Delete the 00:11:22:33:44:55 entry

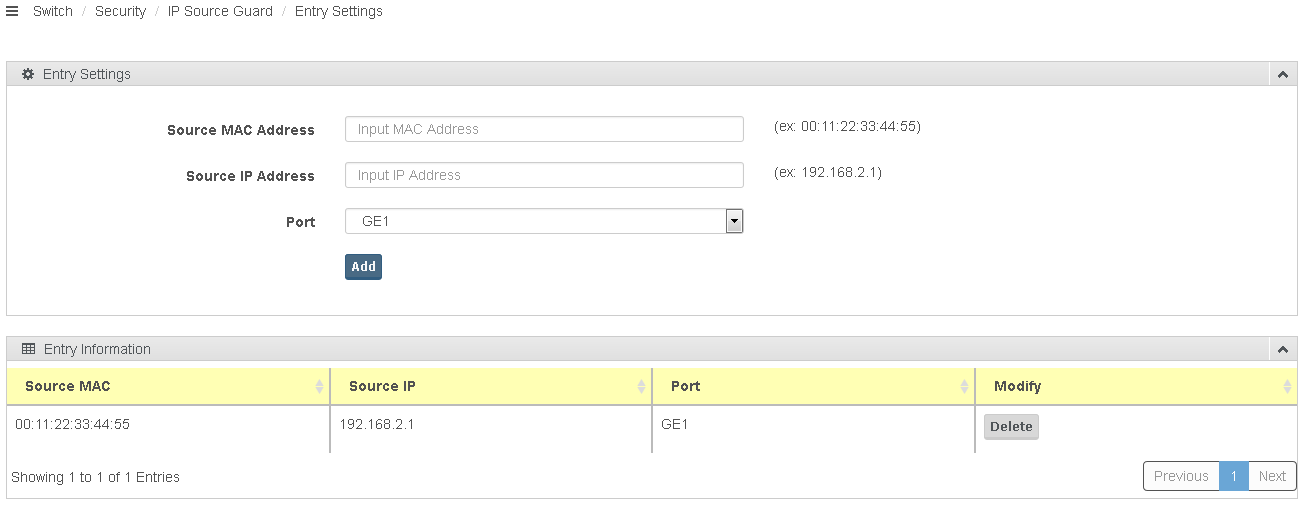click(x=1011, y=427)
